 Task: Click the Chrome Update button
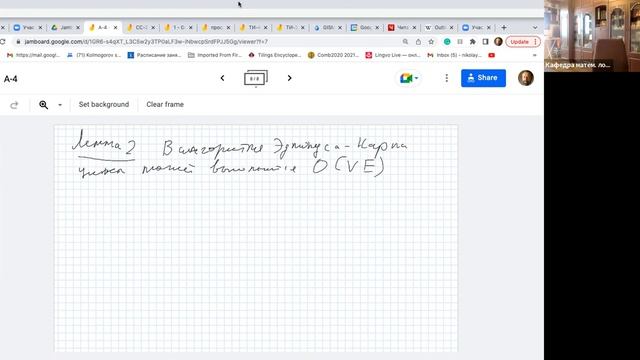click(x=523, y=42)
